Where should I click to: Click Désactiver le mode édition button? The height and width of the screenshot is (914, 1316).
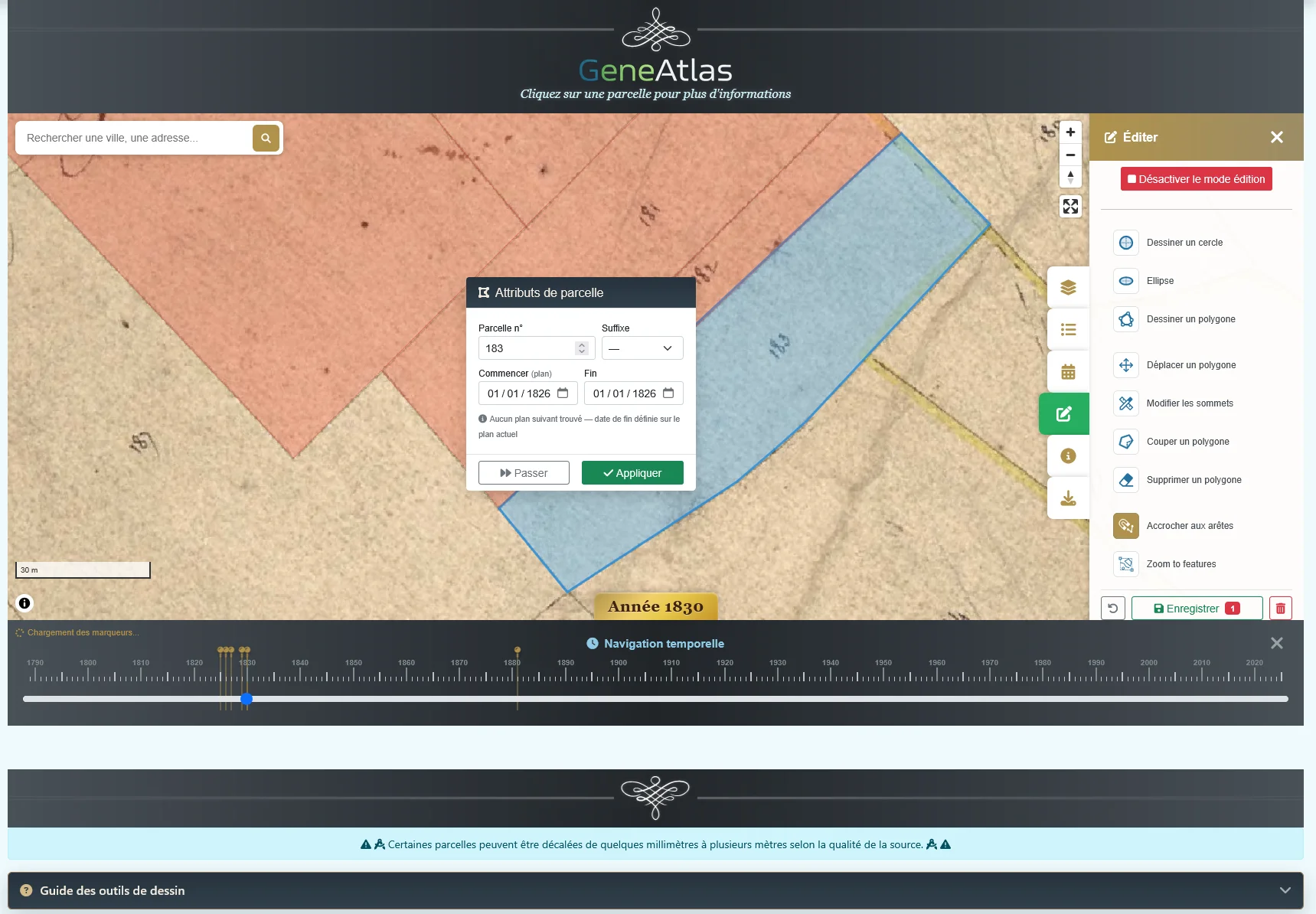[x=1197, y=179]
